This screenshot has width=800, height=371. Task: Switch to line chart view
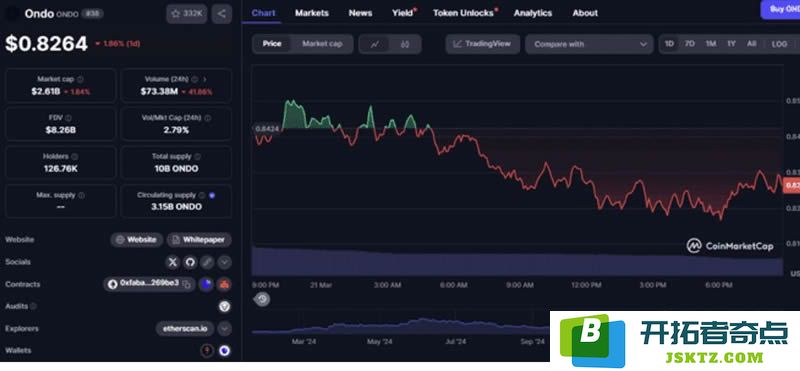pos(374,44)
